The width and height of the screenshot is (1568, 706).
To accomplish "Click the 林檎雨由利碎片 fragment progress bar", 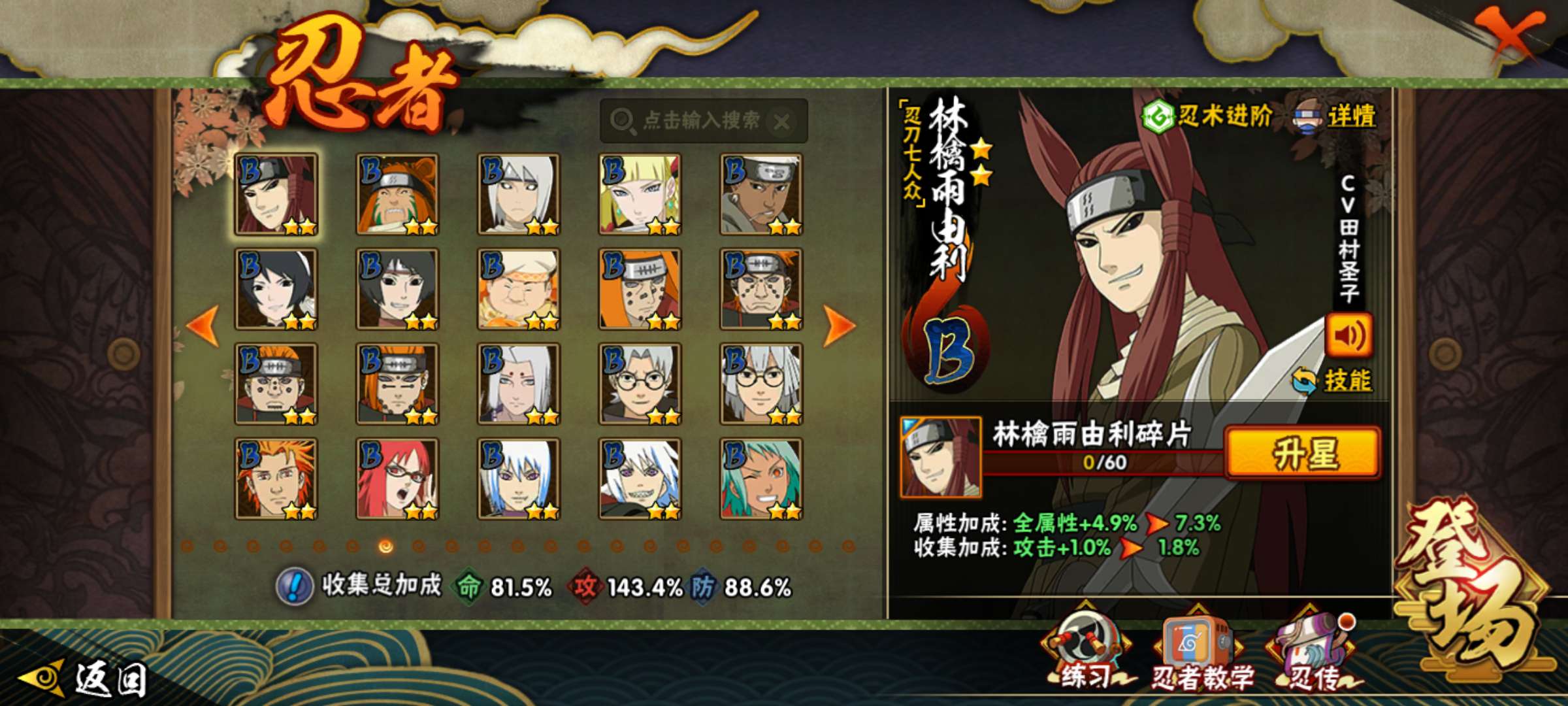I will [x=1103, y=462].
